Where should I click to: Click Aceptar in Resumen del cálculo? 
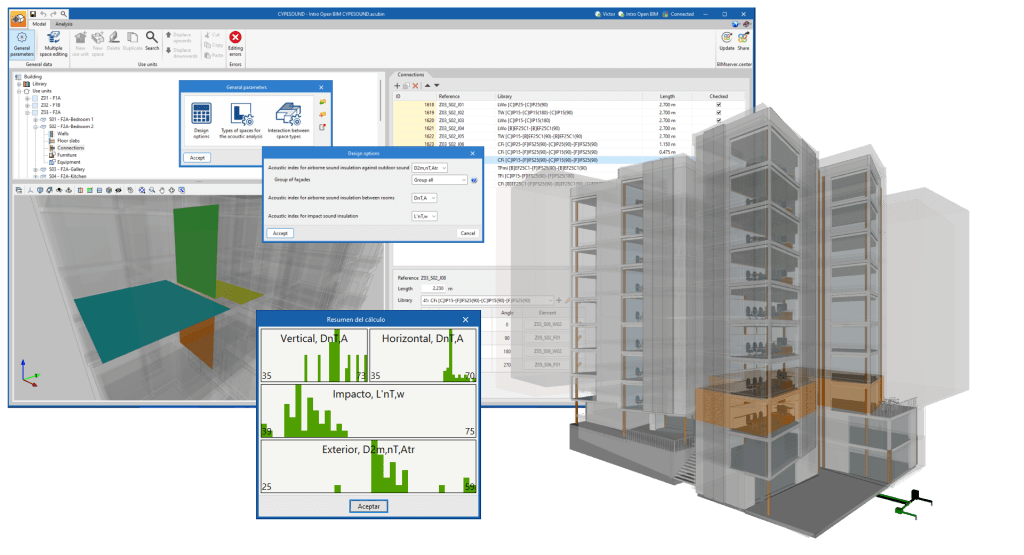coord(368,506)
